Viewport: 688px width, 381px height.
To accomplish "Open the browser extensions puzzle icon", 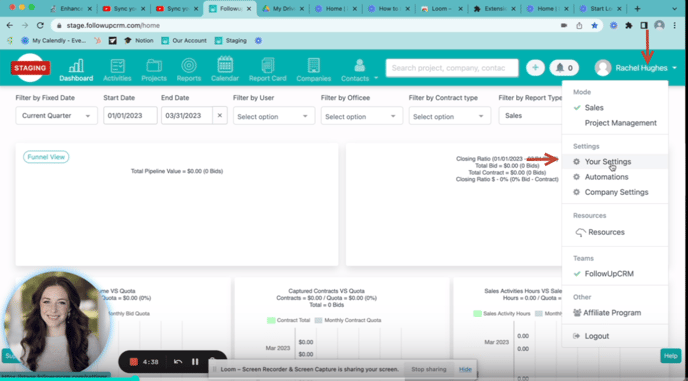I will pyautogui.click(x=629, y=25).
